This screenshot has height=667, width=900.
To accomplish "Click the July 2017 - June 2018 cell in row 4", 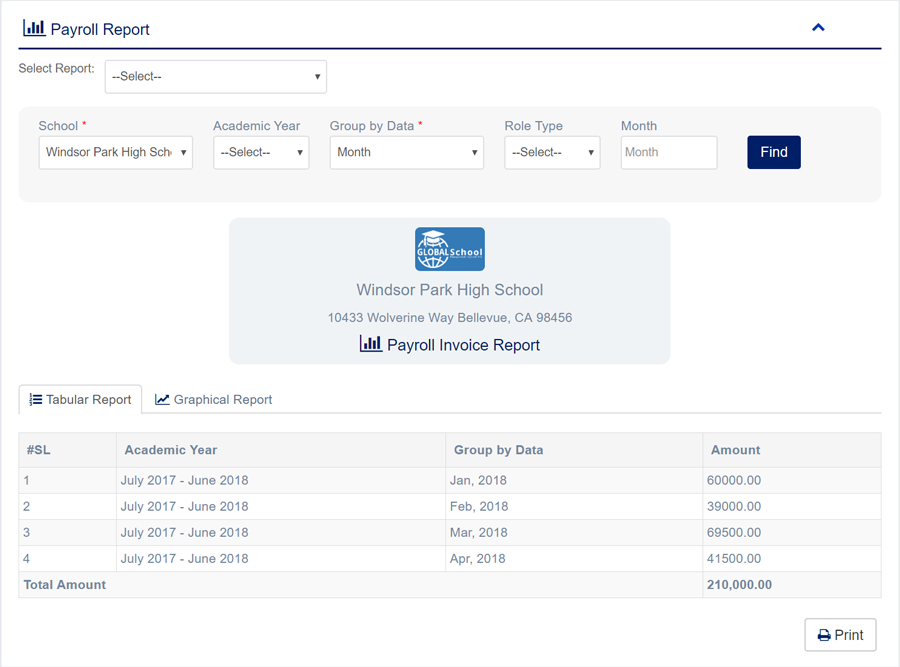I will 281,559.
